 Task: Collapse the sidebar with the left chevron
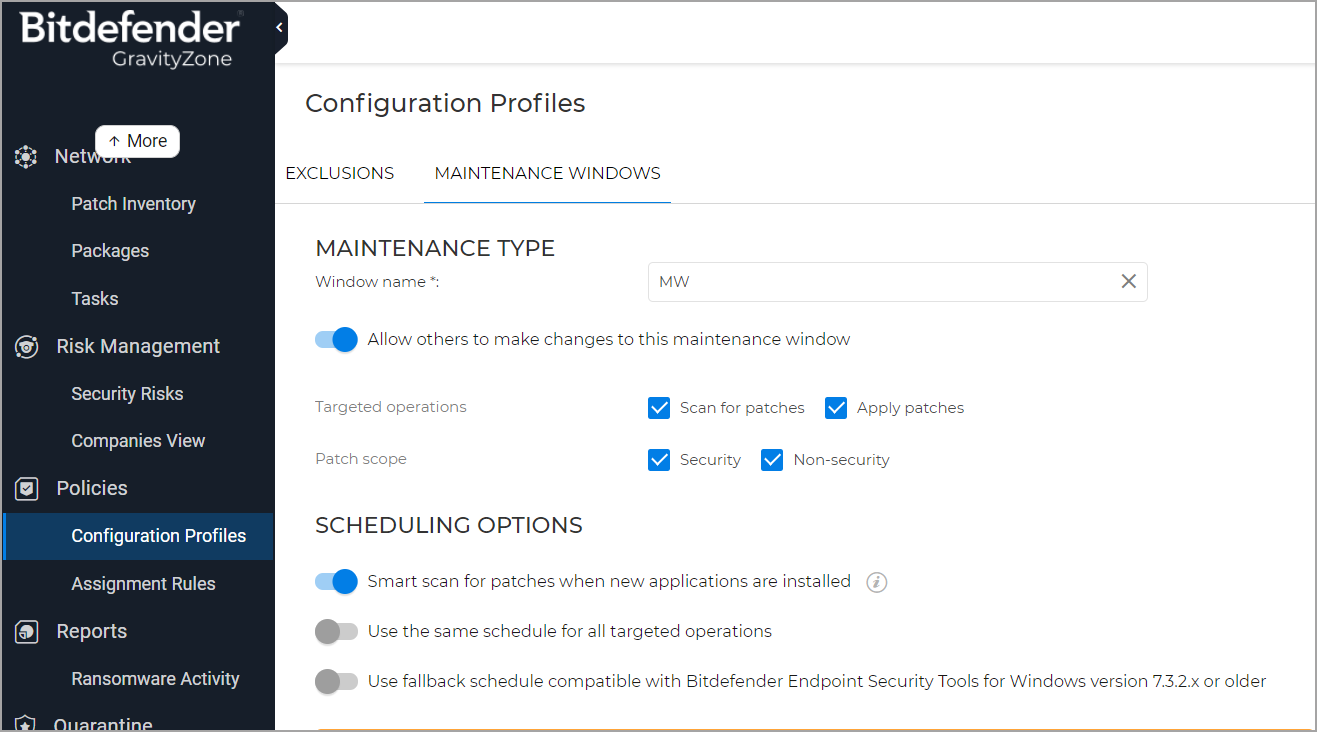coord(277,27)
